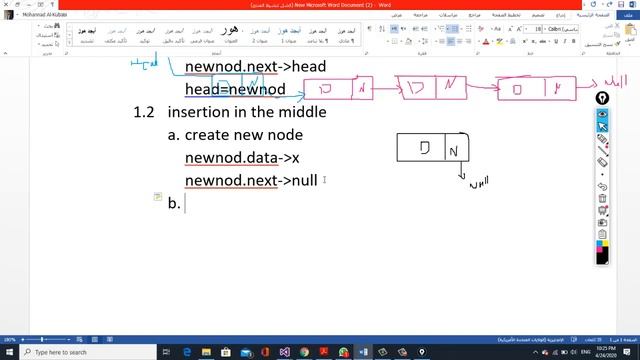Switch to the Mailings ribbon tab
Image resolution: width=640 pixels, height=360 pixels.
click(x=448, y=15)
